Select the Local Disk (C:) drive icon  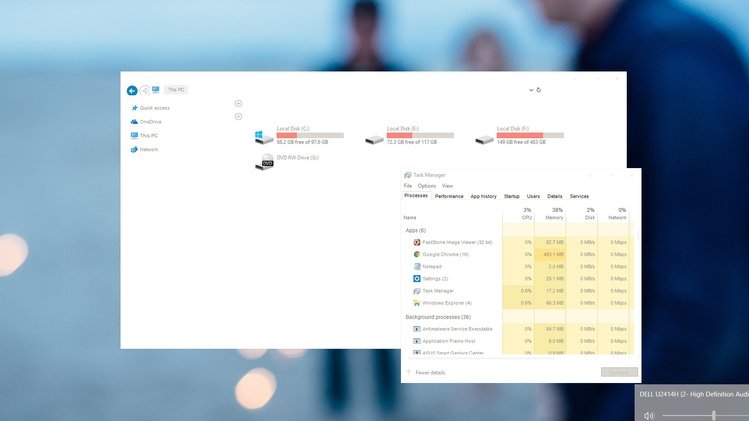(x=264, y=137)
